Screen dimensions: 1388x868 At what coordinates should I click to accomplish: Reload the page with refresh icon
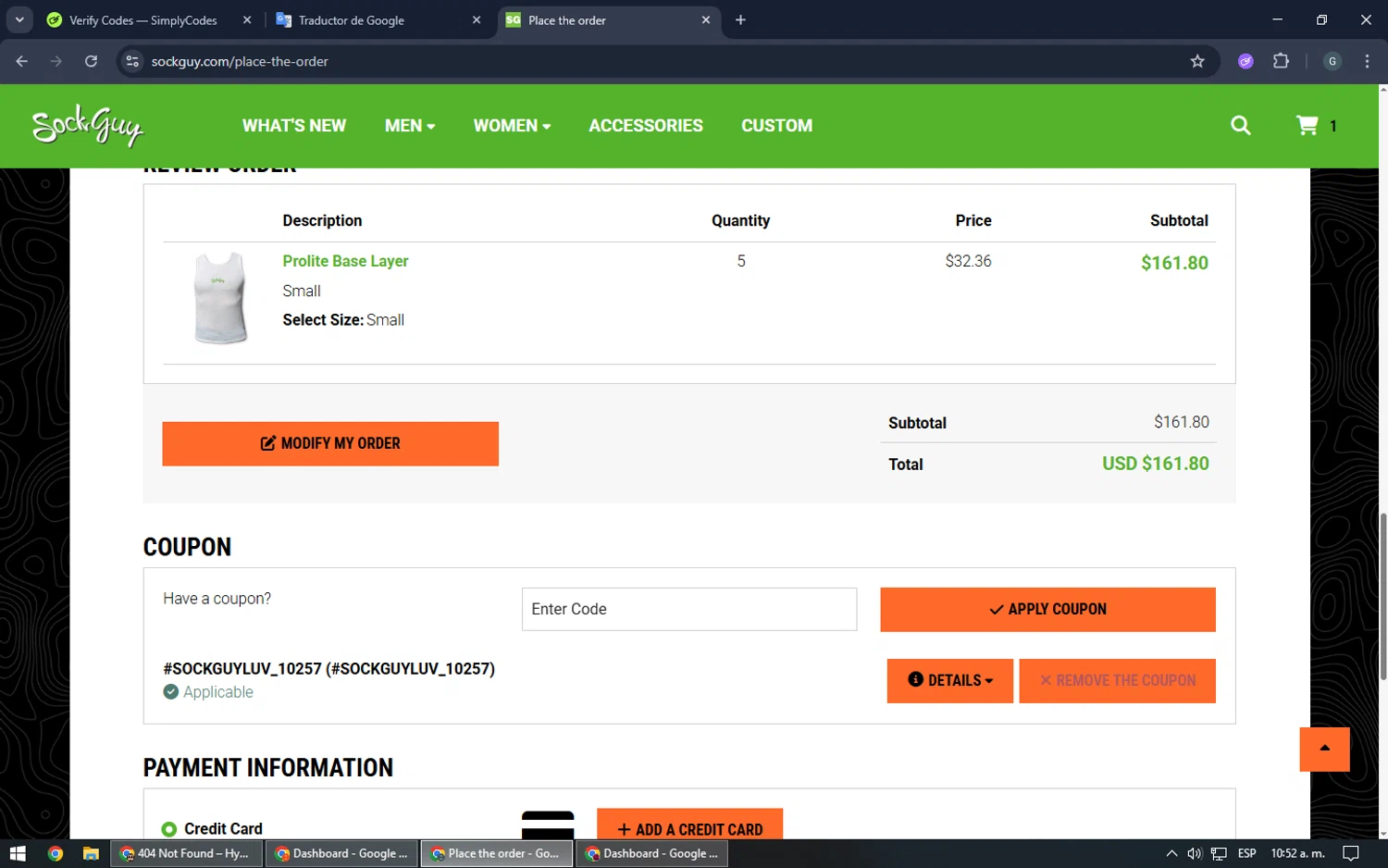pyautogui.click(x=91, y=61)
